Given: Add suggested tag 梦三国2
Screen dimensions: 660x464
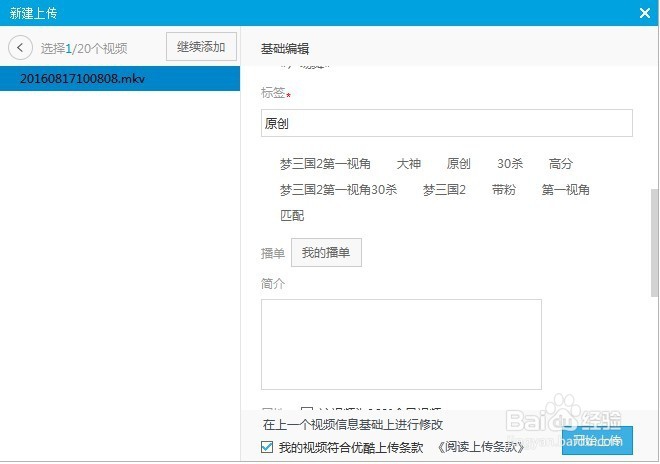Looking at the screenshot, I should (x=444, y=190).
